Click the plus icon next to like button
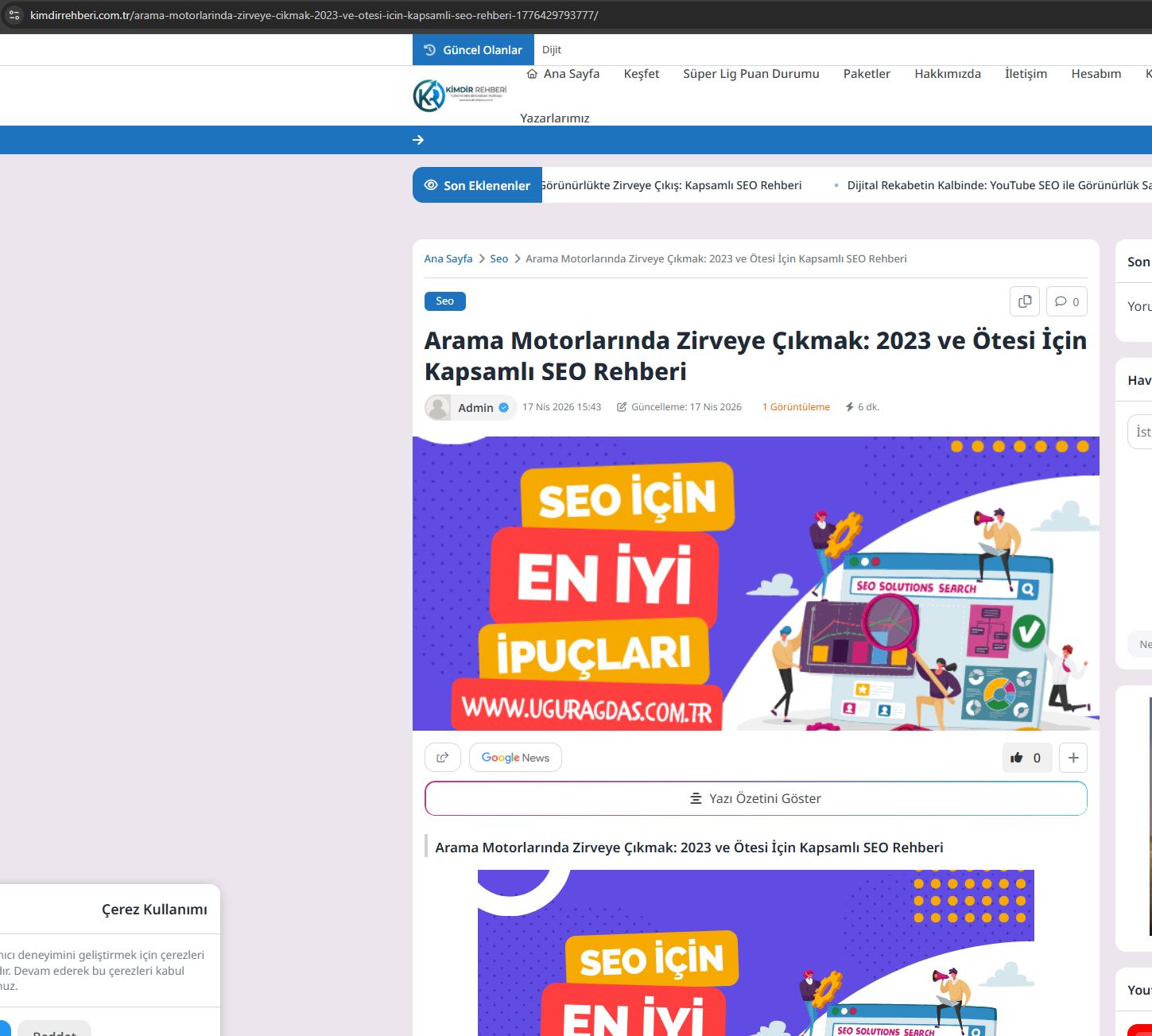This screenshot has width=1152, height=1036. 1073,758
